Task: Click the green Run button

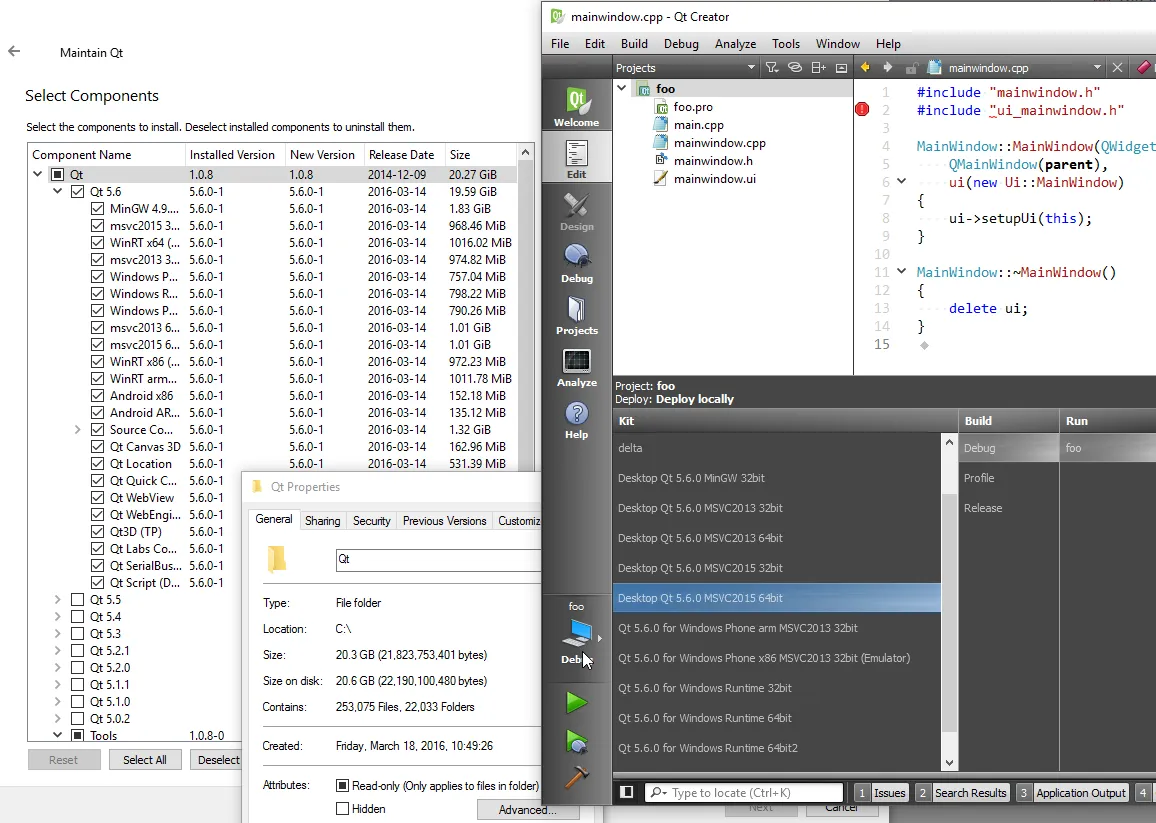Action: [577, 703]
